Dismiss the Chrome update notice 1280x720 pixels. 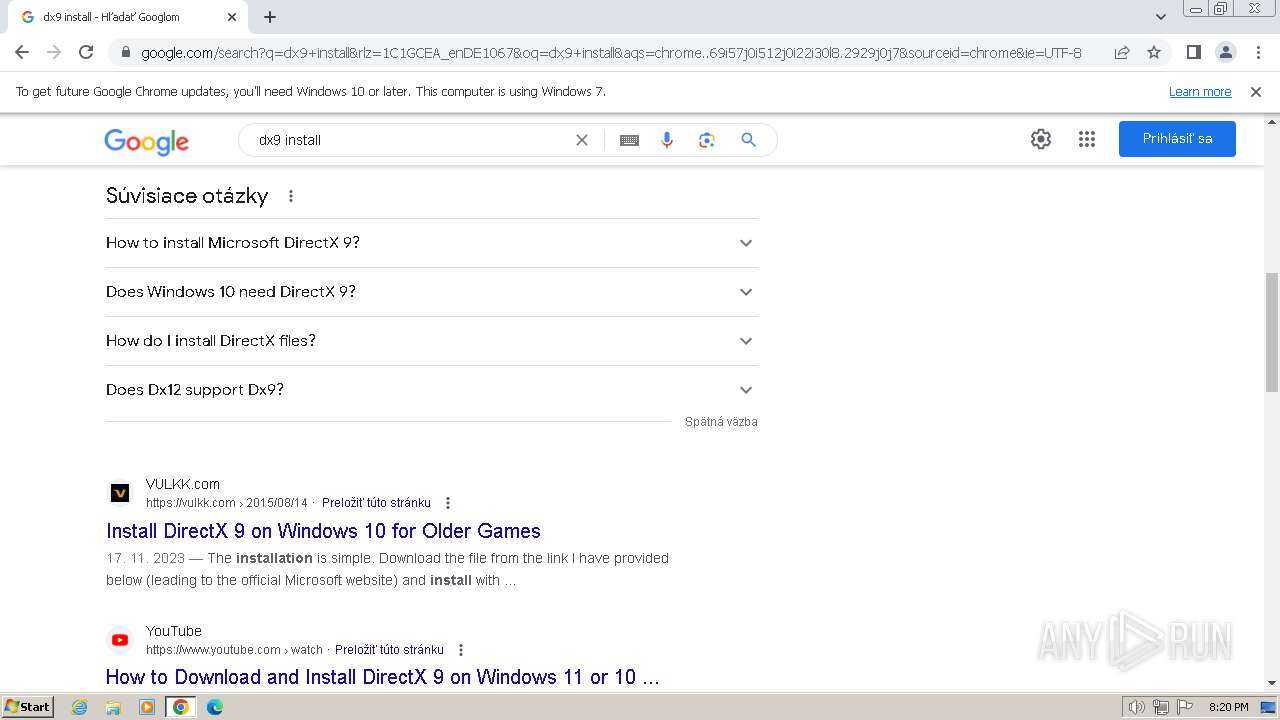click(1256, 91)
